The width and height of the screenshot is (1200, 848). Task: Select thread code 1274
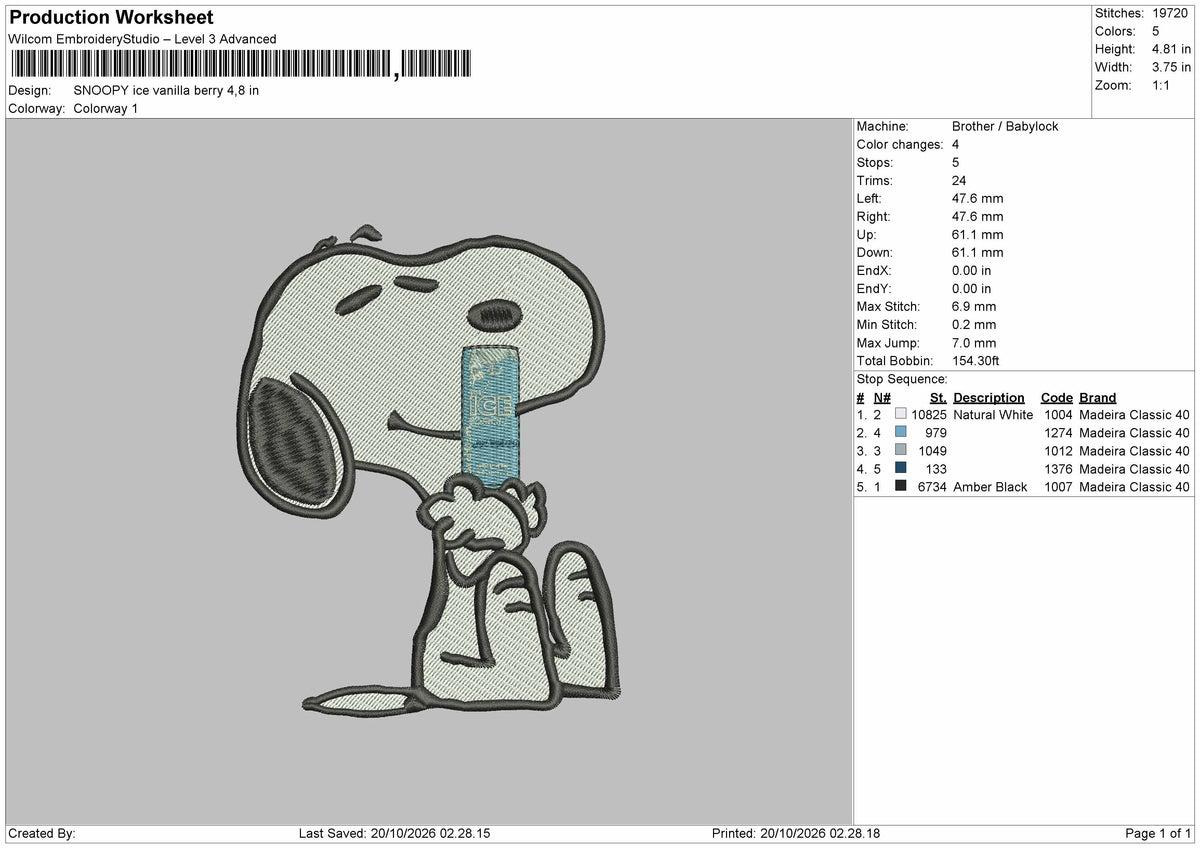click(1058, 433)
